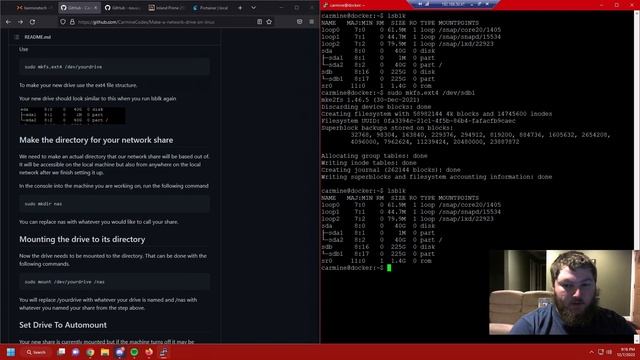Show hidden system tray icons
The image size is (640, 360).
click(591, 352)
